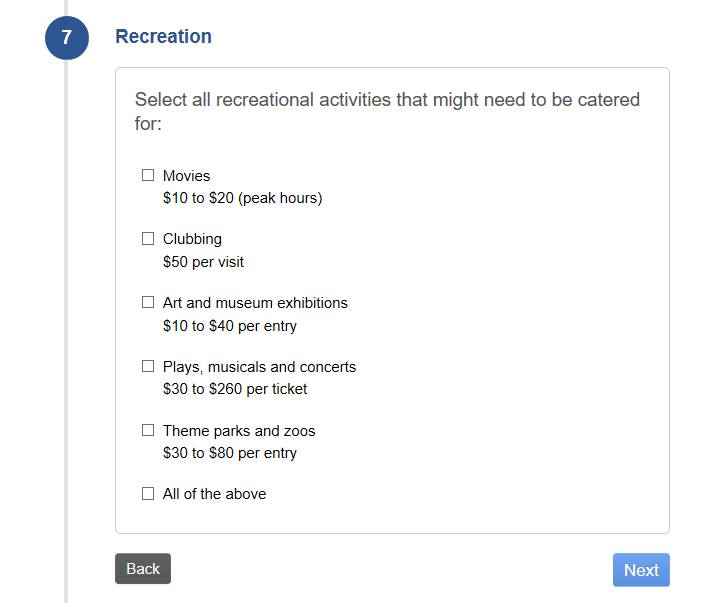Click the Clubbing label text
706x603 pixels.
(x=192, y=239)
